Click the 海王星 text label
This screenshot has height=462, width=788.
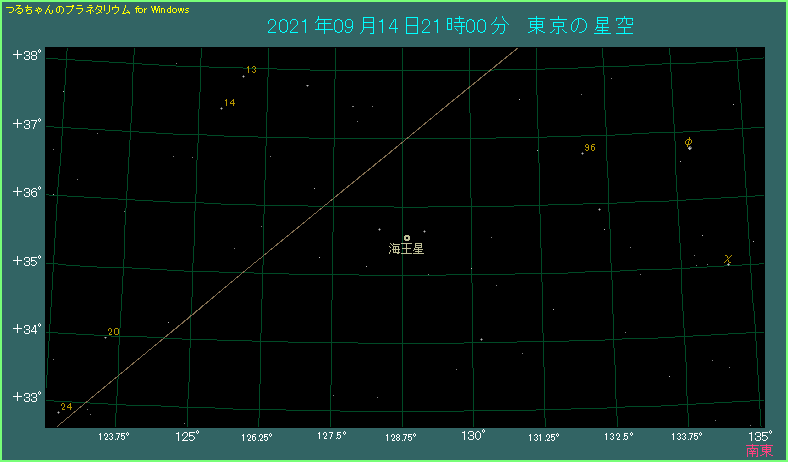point(407,249)
